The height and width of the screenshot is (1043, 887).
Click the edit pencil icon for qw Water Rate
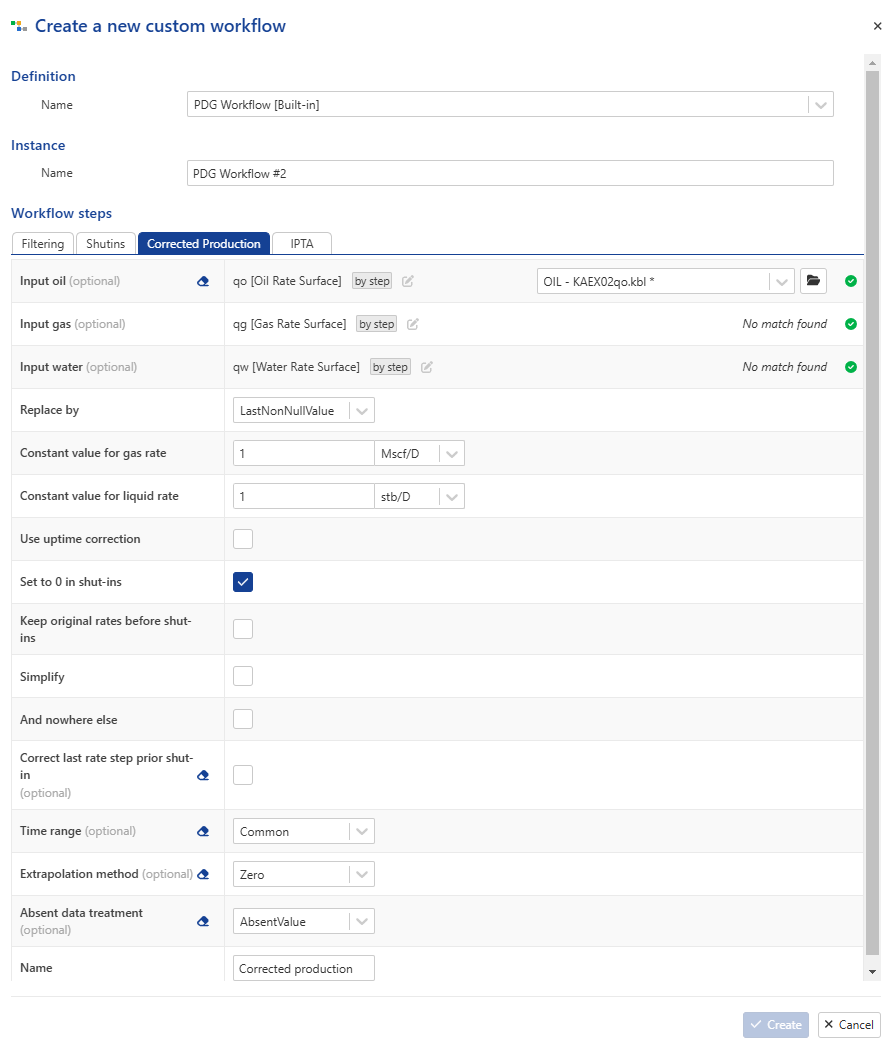[x=427, y=367]
